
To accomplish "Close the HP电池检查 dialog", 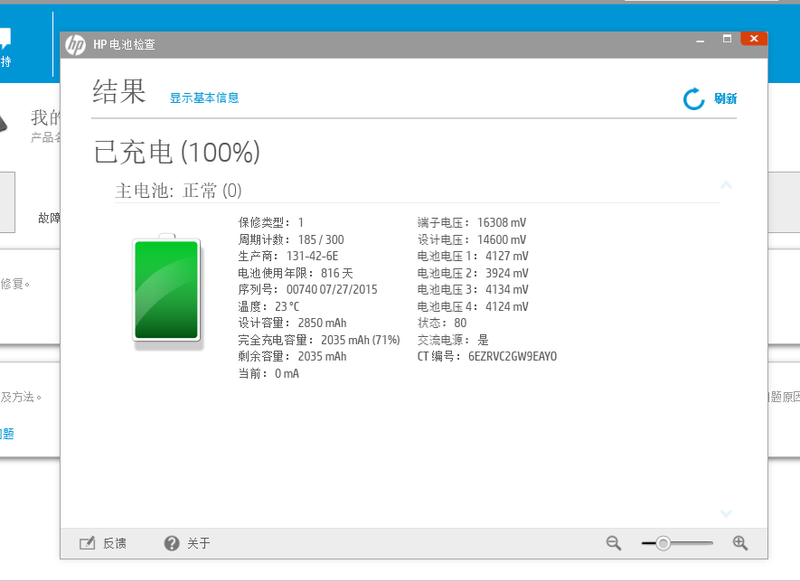I will coord(753,39).
